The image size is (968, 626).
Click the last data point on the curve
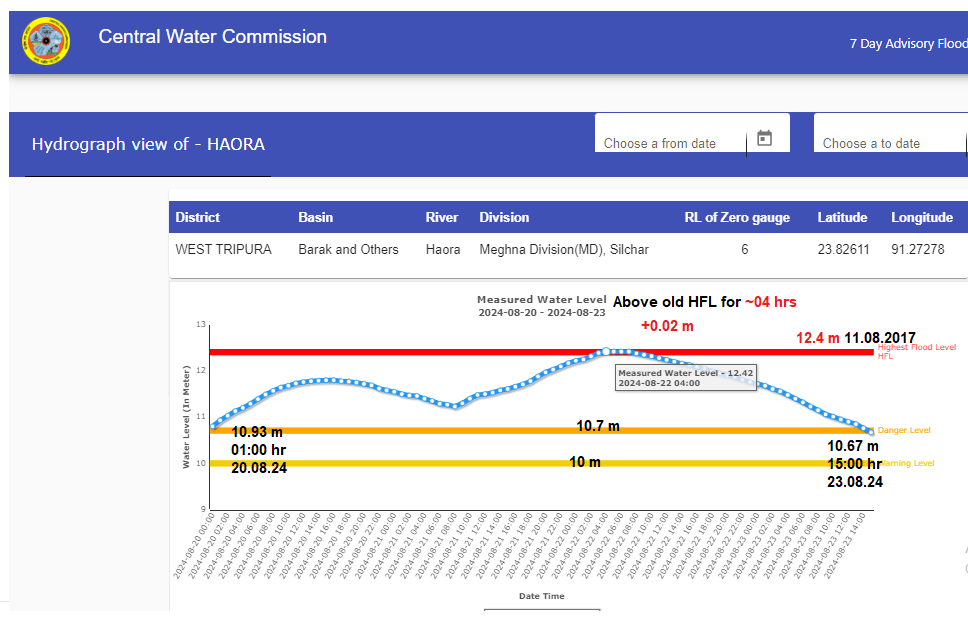coord(871,431)
